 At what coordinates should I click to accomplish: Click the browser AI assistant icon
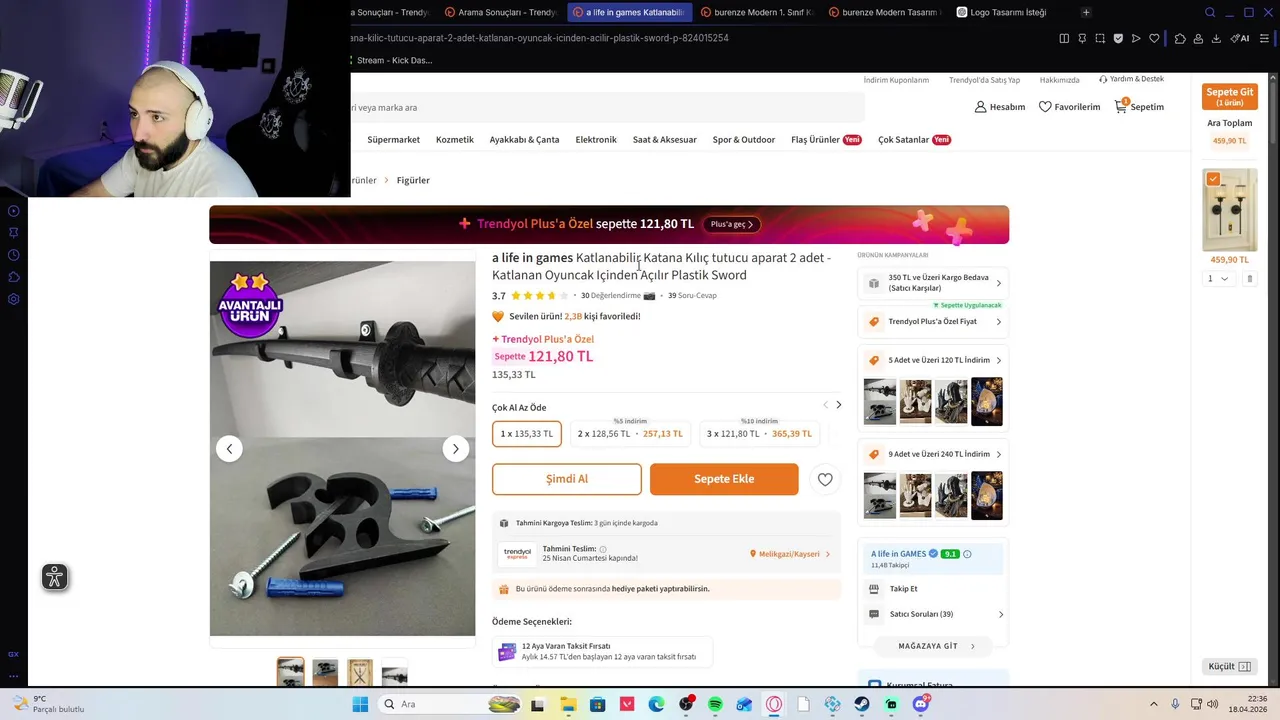1240,38
